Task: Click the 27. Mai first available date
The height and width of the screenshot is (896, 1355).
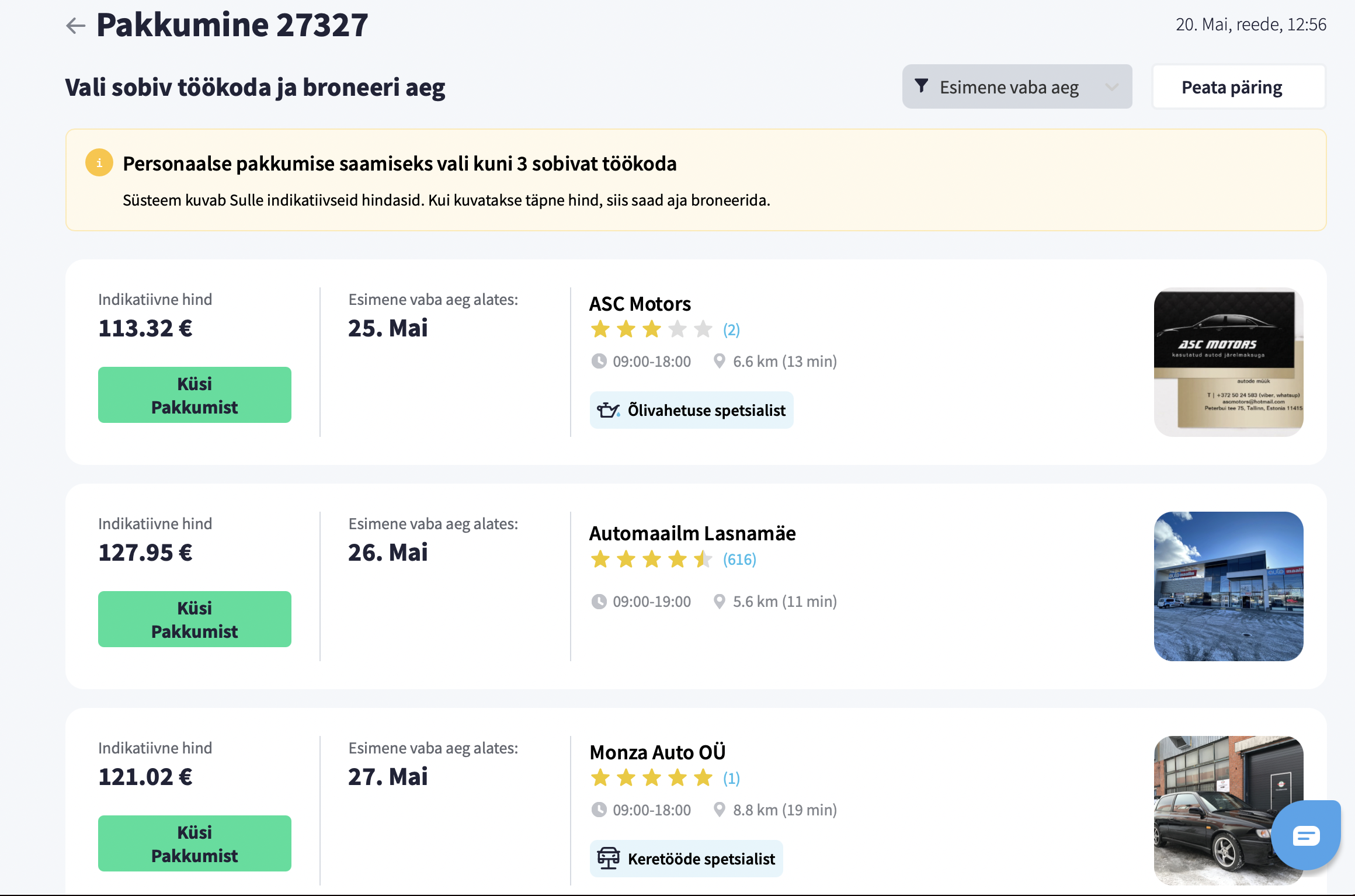Action: point(388,777)
